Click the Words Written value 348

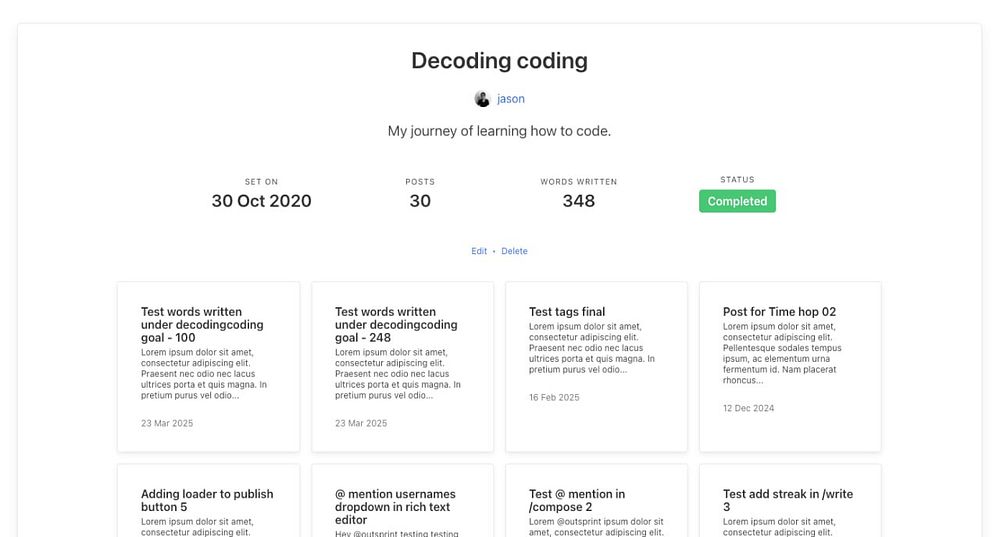pyautogui.click(x=578, y=201)
